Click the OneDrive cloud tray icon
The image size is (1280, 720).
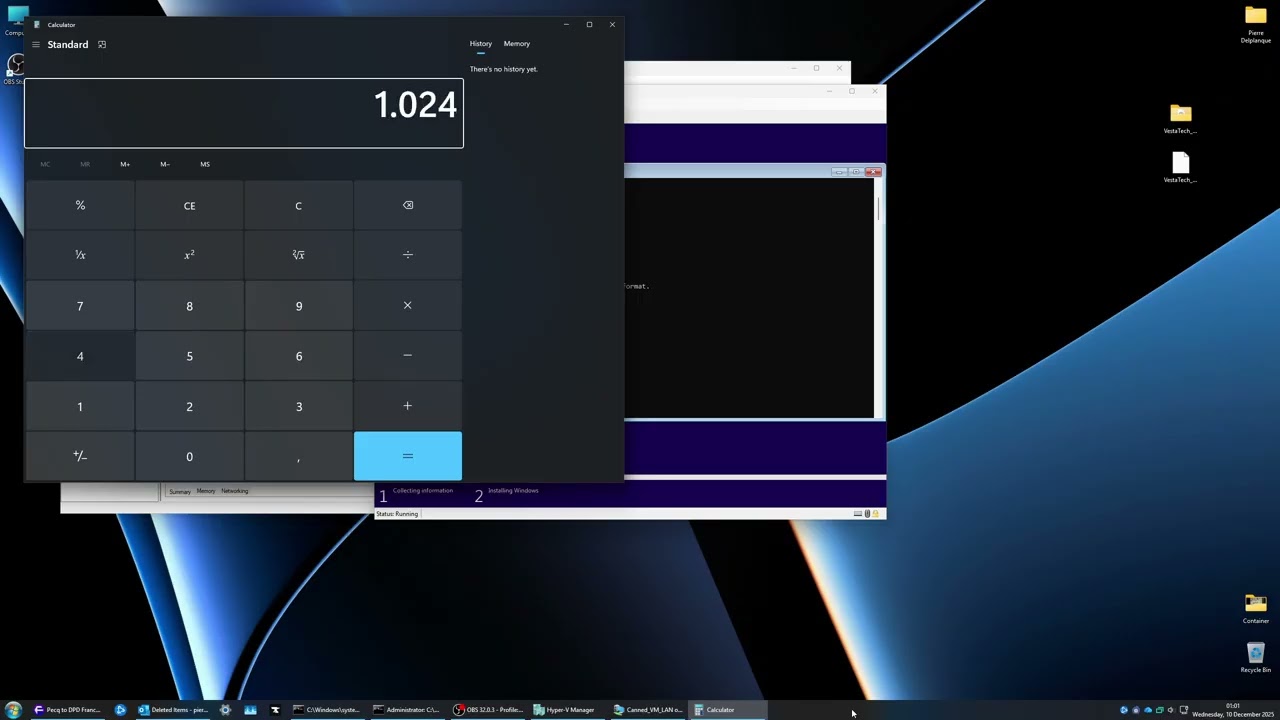point(1147,710)
